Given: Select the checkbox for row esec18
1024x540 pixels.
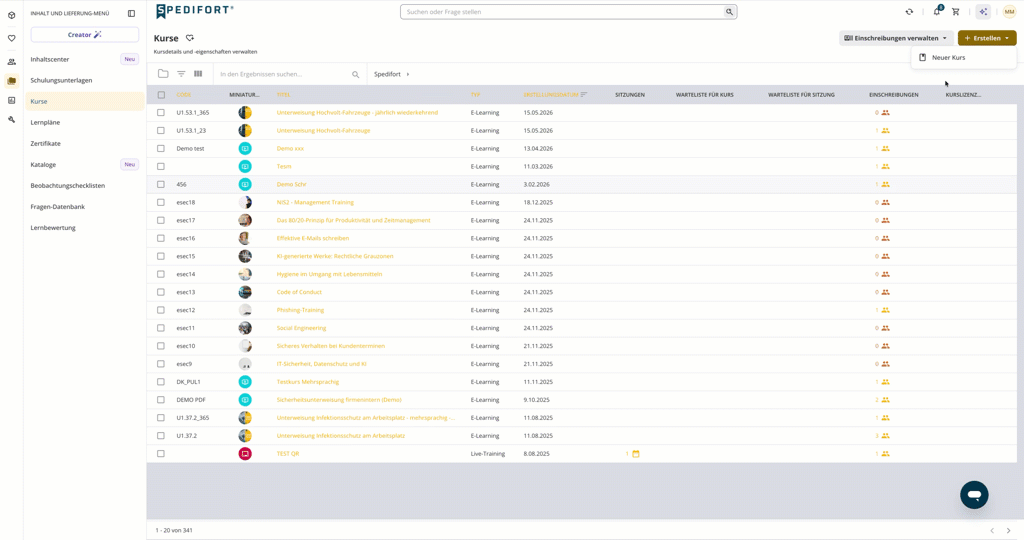Looking at the screenshot, I should tap(161, 202).
